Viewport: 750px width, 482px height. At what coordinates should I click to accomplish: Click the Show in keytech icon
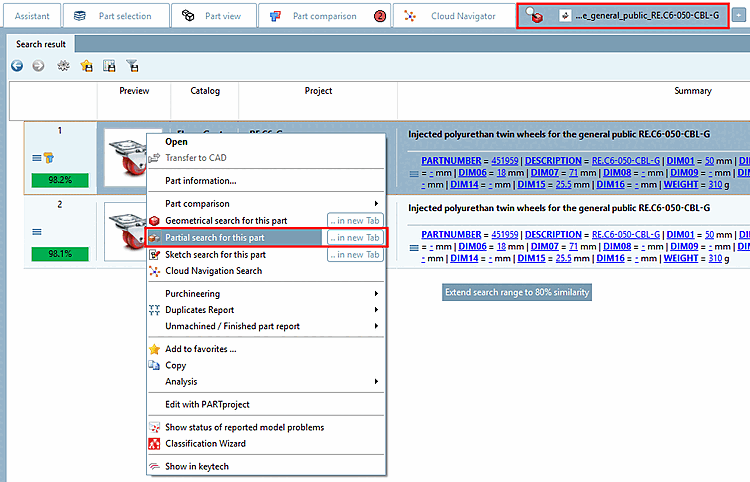click(x=154, y=466)
